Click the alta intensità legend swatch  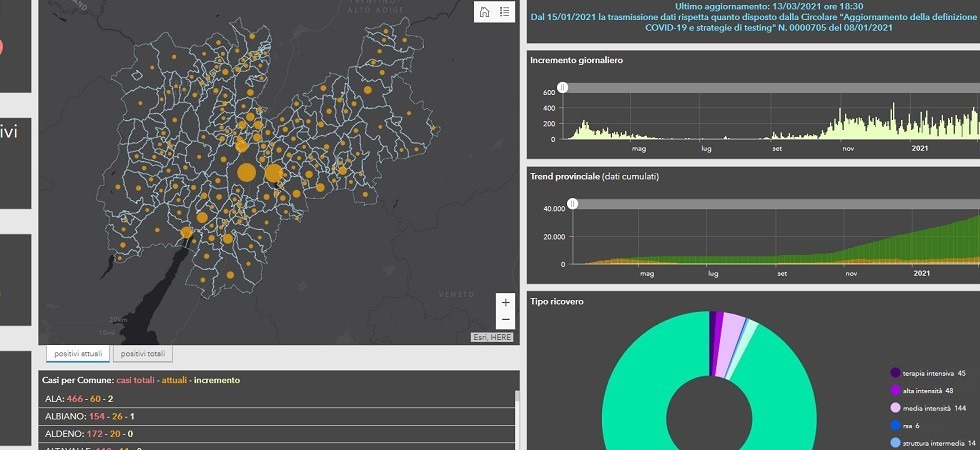click(895, 391)
